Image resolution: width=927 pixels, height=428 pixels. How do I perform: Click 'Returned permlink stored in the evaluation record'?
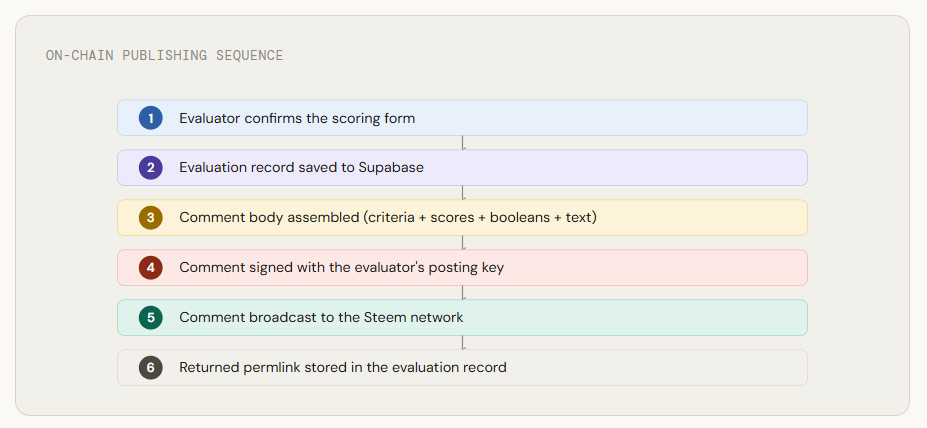coord(343,368)
